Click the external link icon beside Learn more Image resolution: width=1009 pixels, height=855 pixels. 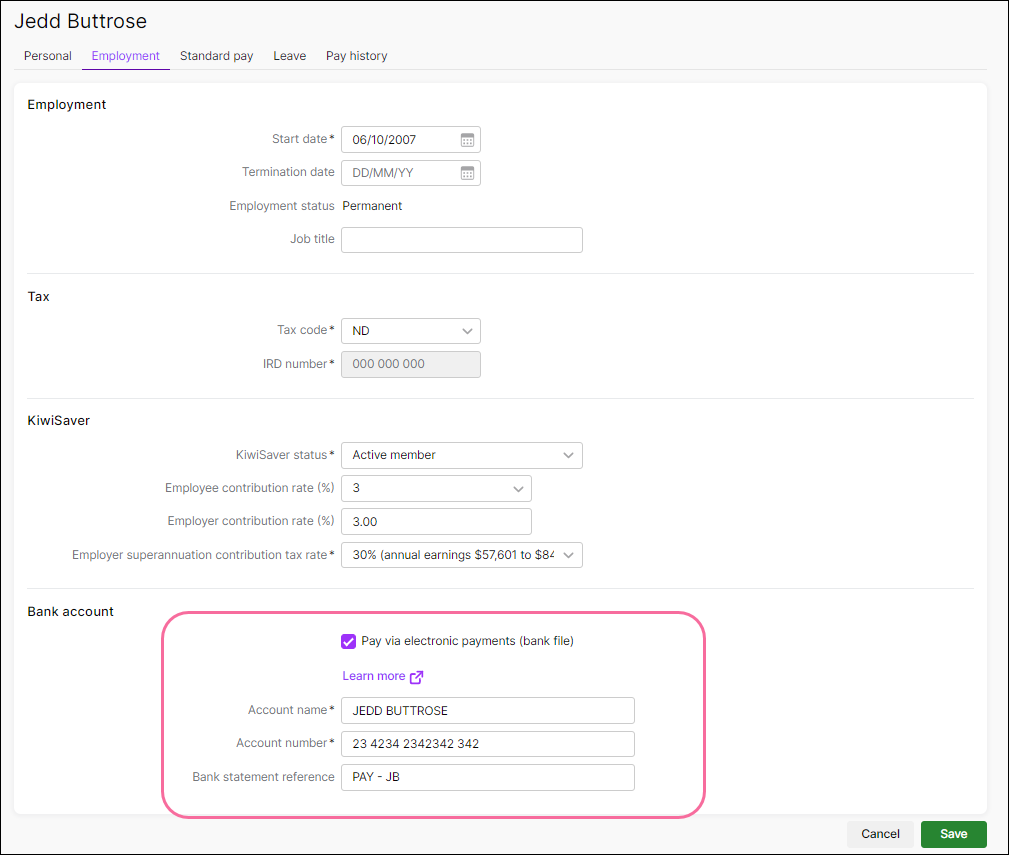click(x=416, y=677)
